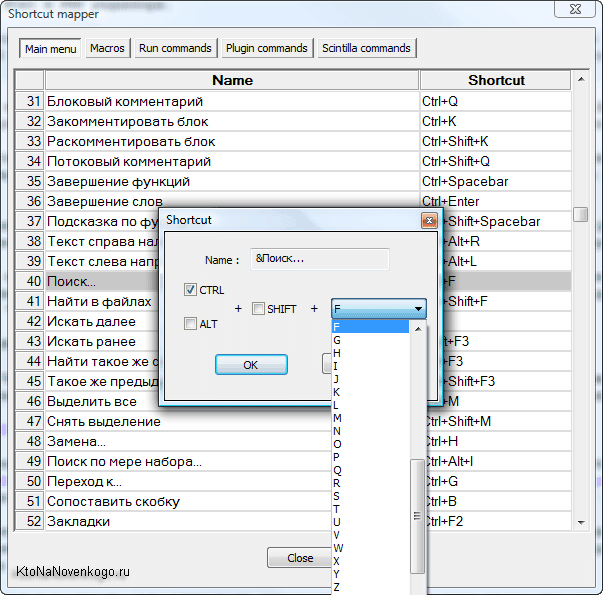
Task: Select row 46 Выделить все
Action: (x=102, y=402)
